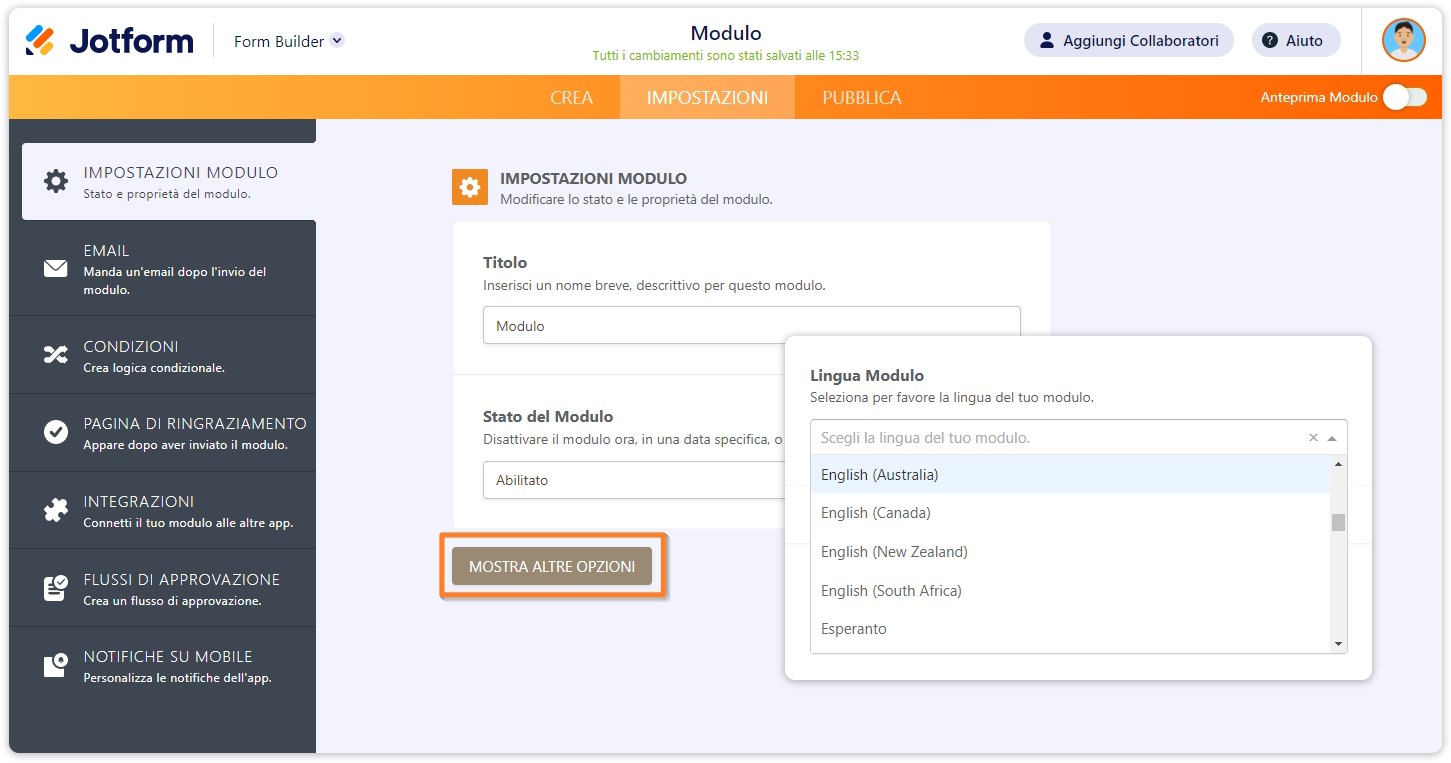The height and width of the screenshot is (763, 1451).
Task: Expand the Form Builder dropdown chevron
Action: click(x=337, y=41)
